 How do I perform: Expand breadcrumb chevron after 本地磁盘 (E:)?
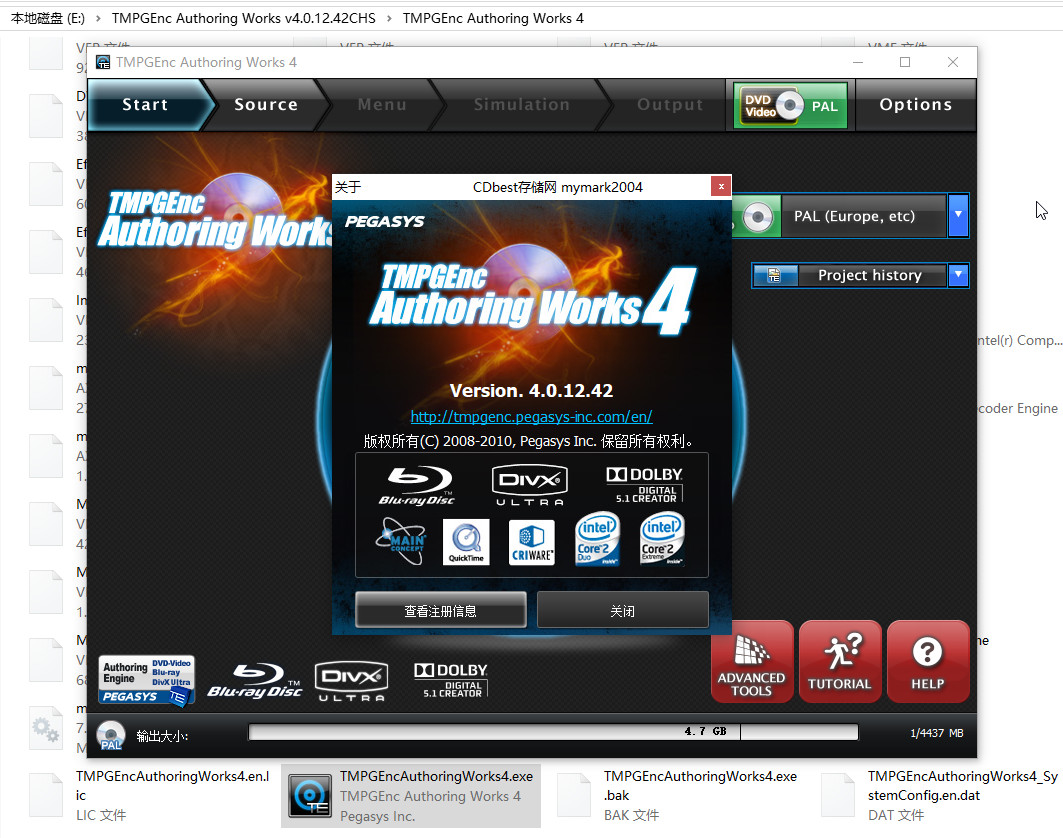point(98,18)
